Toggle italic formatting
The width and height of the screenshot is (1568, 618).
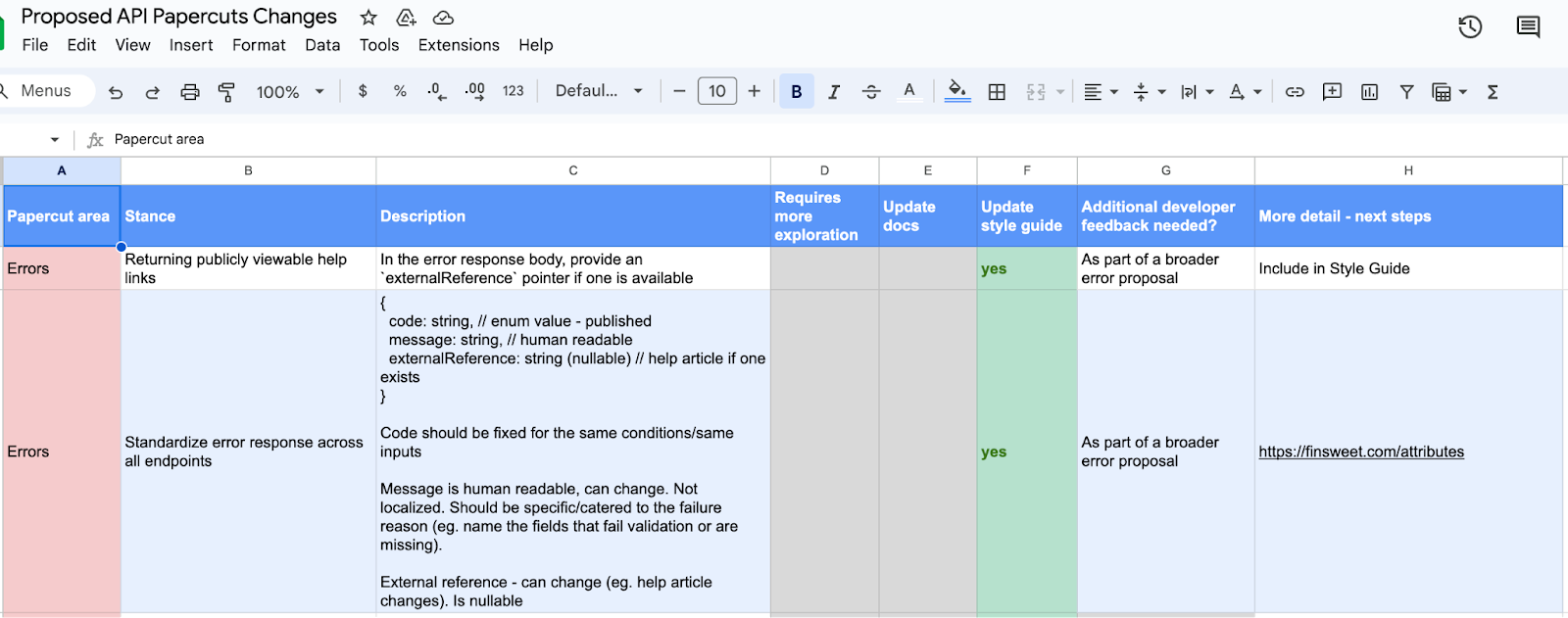coord(834,91)
